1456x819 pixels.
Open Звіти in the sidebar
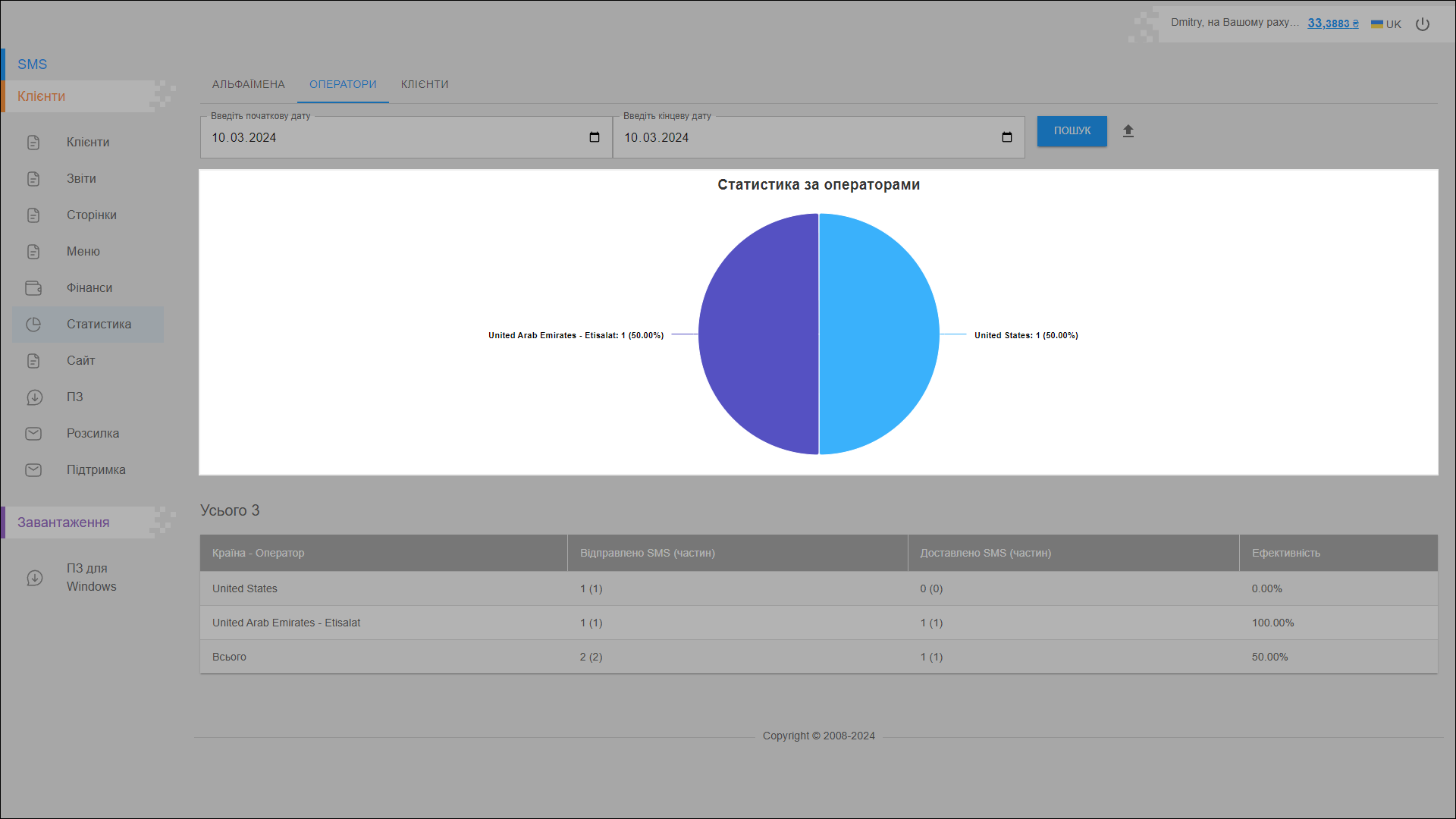tap(81, 179)
